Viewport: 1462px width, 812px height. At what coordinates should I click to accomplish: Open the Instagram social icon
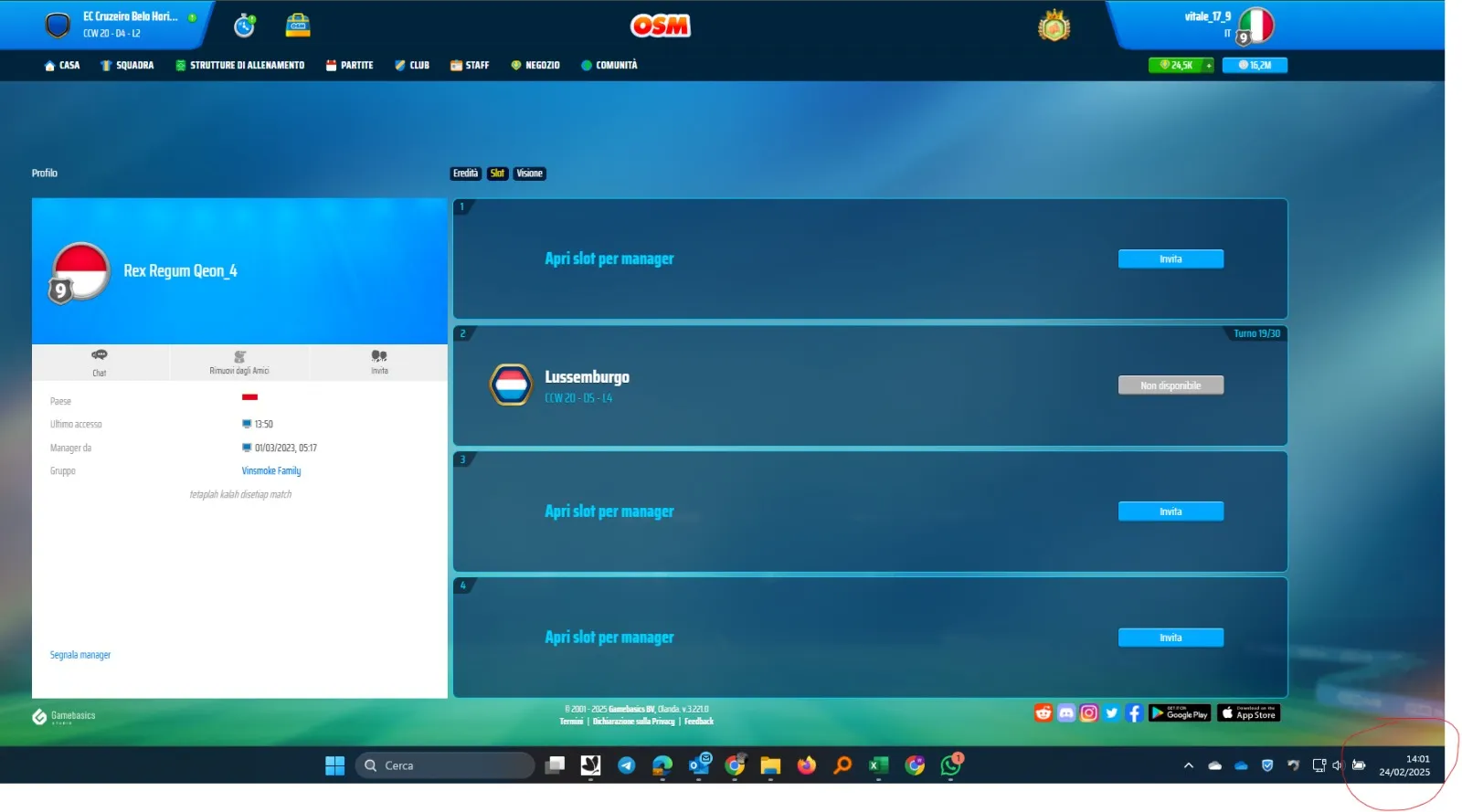tap(1089, 712)
